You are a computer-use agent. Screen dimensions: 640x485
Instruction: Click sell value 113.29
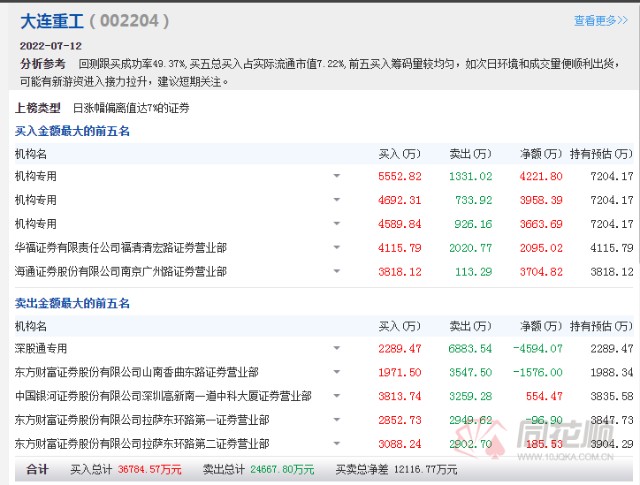coord(474,271)
